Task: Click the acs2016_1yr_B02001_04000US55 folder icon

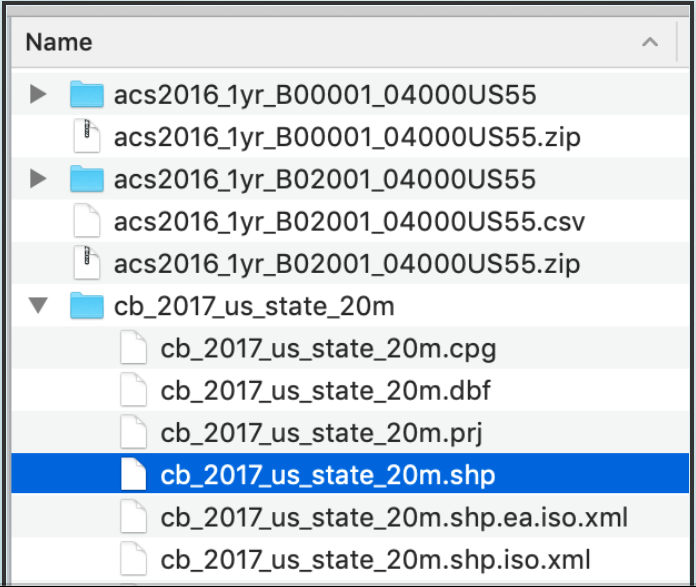Action: [x=88, y=180]
